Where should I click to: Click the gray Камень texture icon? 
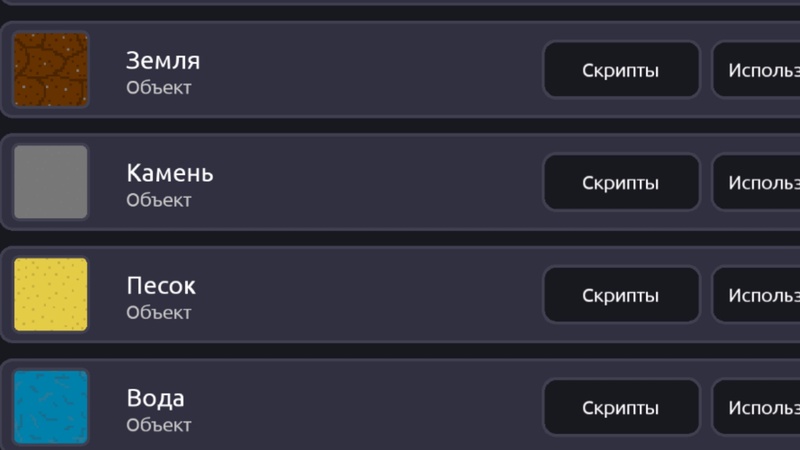point(51,182)
